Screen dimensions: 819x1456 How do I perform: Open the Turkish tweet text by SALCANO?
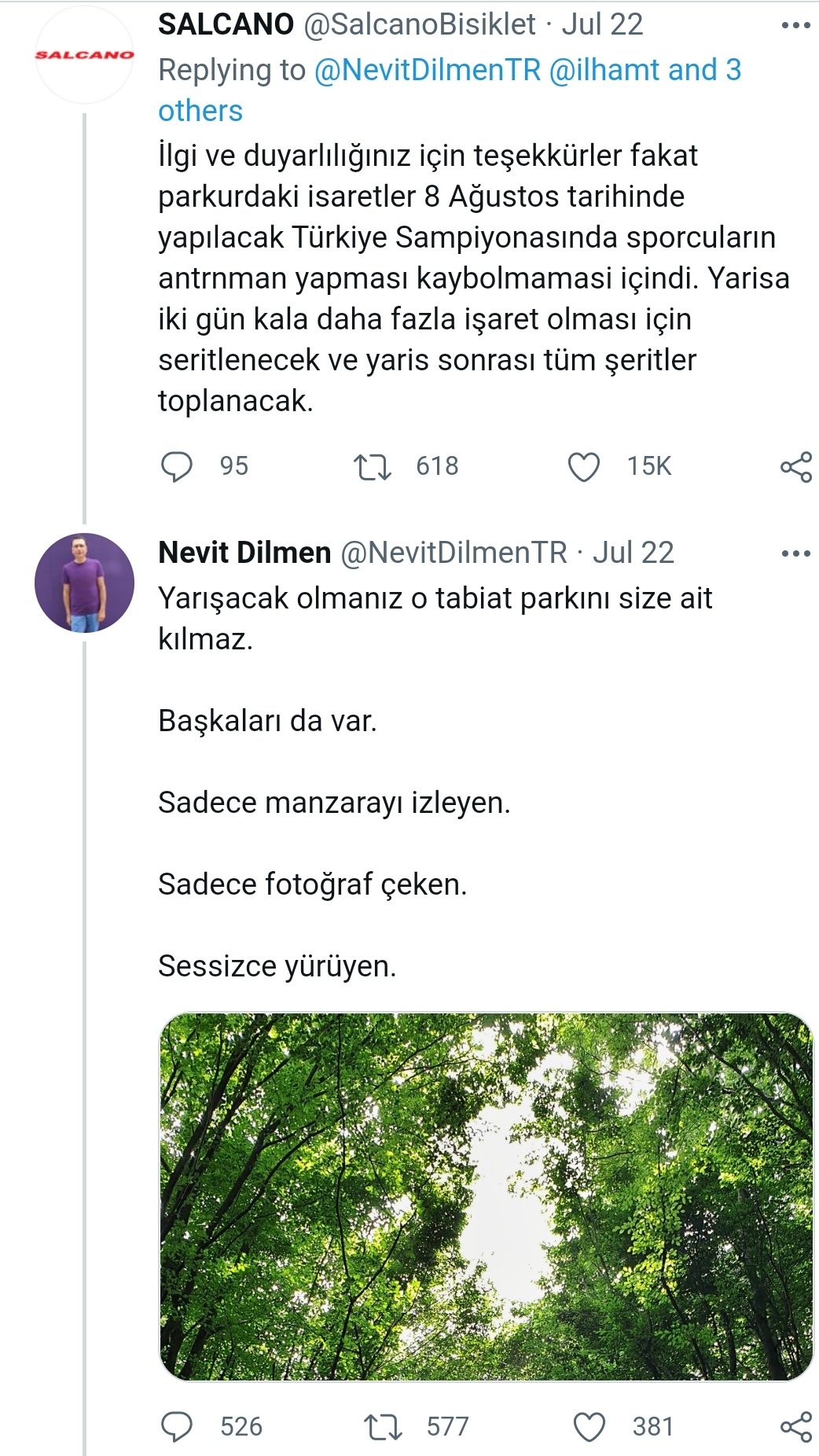pos(473,278)
